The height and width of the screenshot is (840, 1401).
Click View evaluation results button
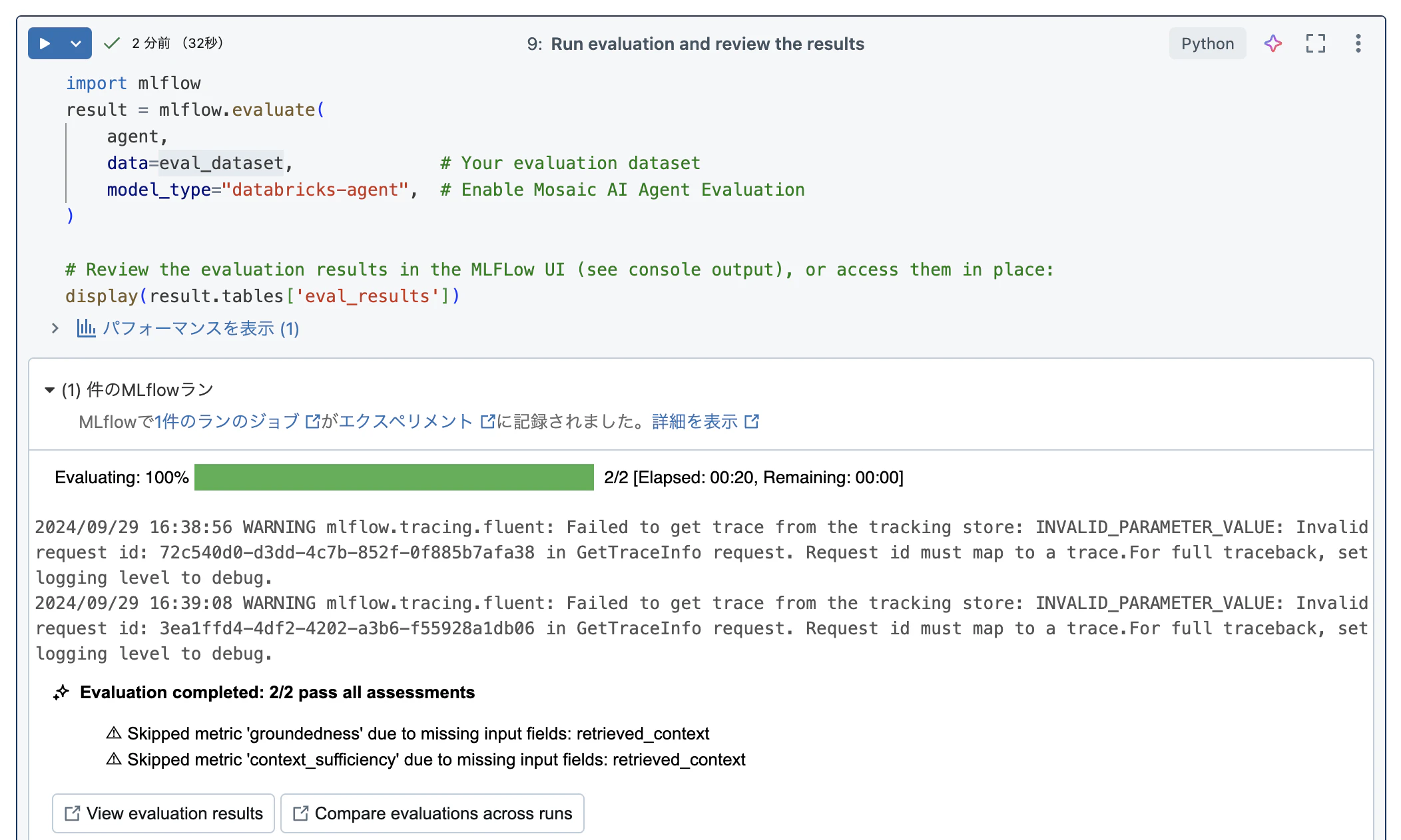(x=164, y=813)
